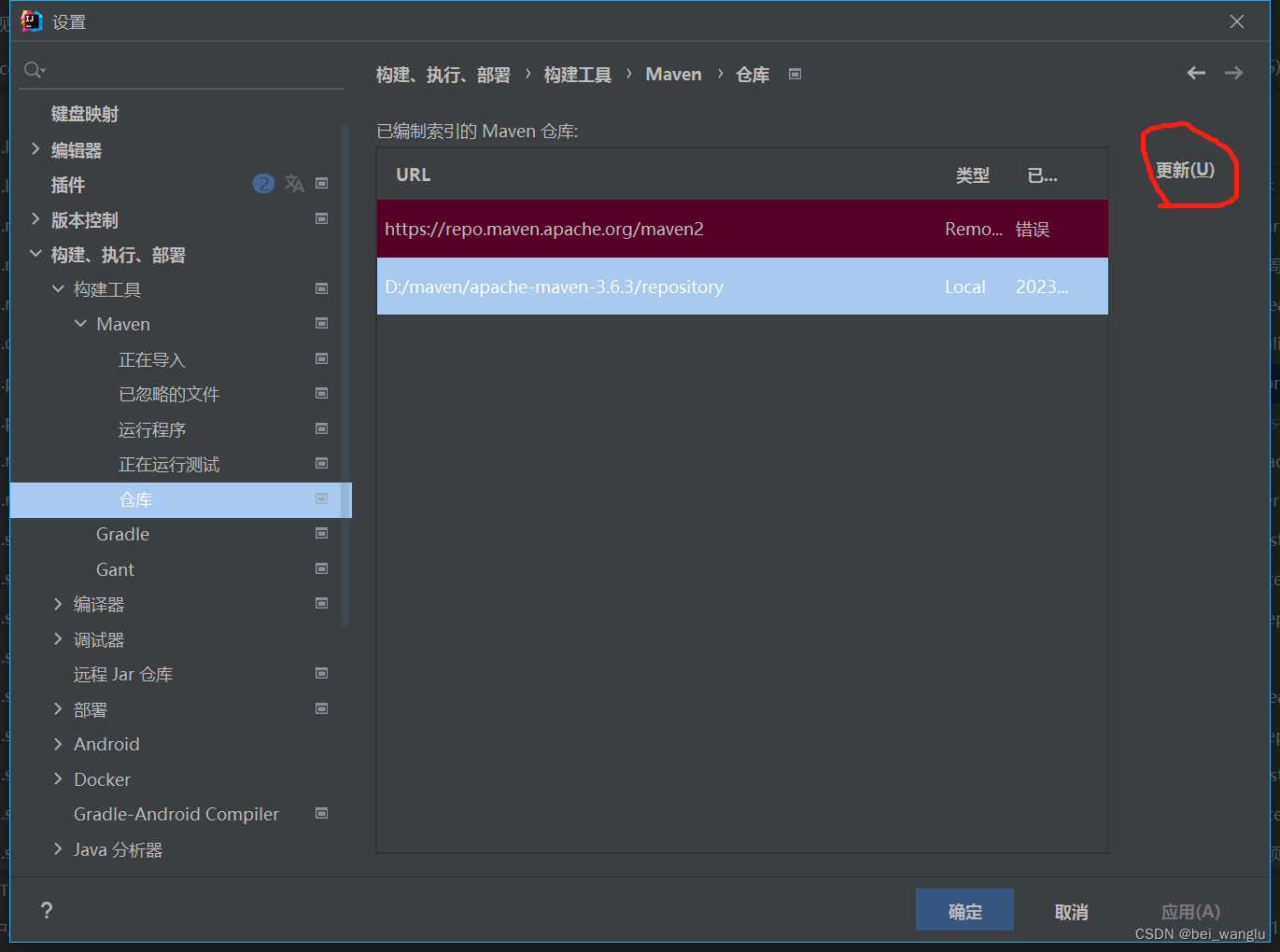Click the help question mark icon
The height and width of the screenshot is (952, 1280).
tap(47, 911)
